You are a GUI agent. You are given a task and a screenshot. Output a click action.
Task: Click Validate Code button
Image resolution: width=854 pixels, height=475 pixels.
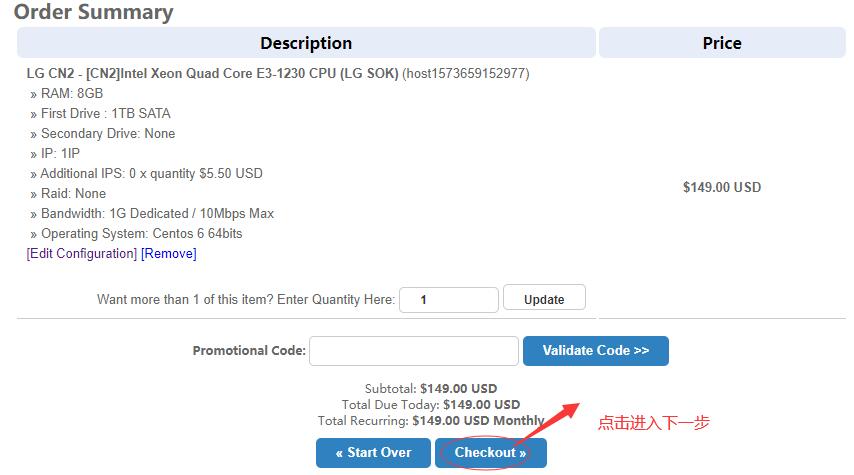click(596, 351)
